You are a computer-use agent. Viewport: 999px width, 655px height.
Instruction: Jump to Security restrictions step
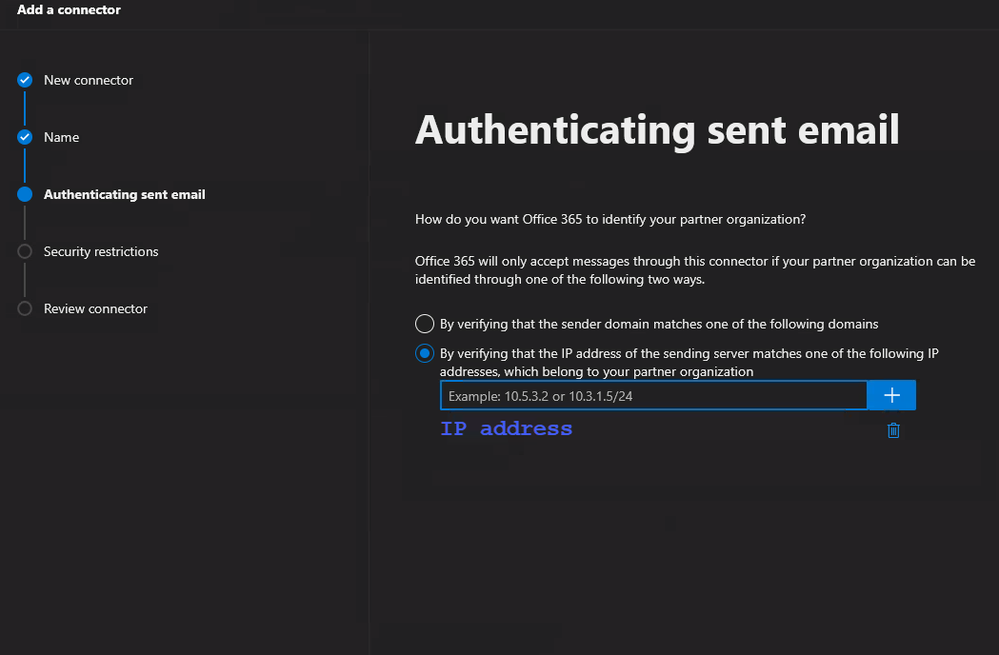[x=101, y=252]
